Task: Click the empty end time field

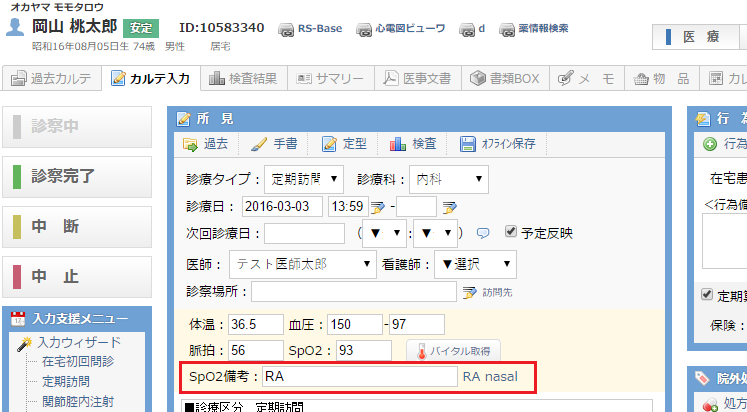Action: (x=416, y=207)
